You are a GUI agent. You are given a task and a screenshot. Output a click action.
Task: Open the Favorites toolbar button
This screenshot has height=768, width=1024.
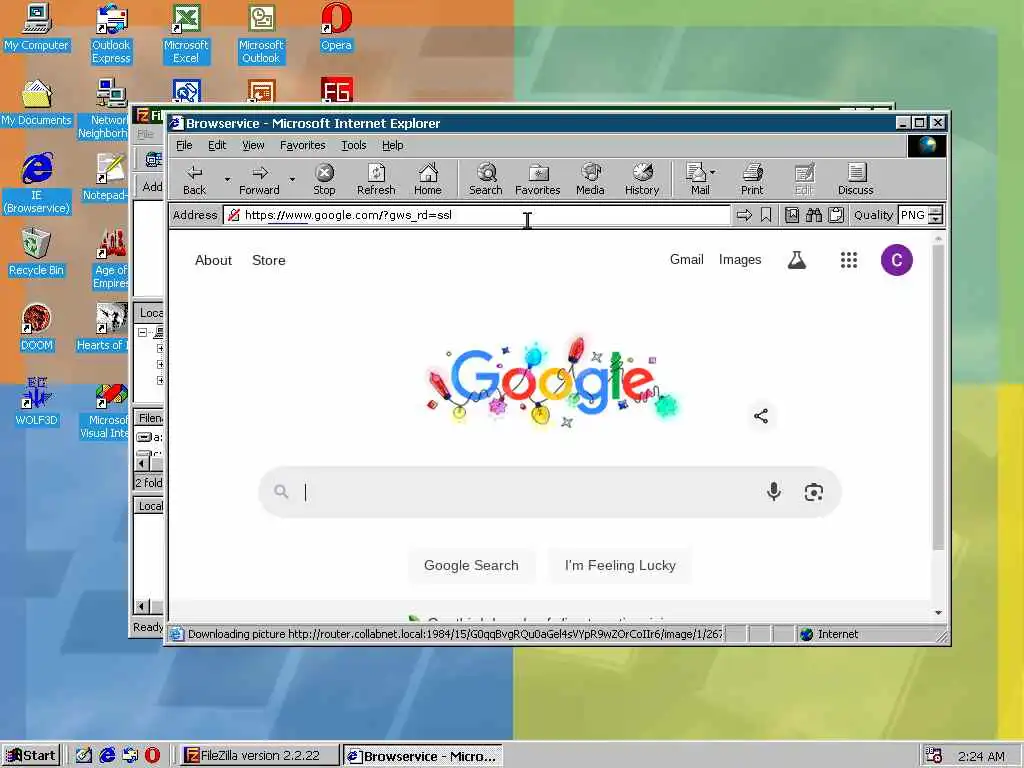[537, 179]
